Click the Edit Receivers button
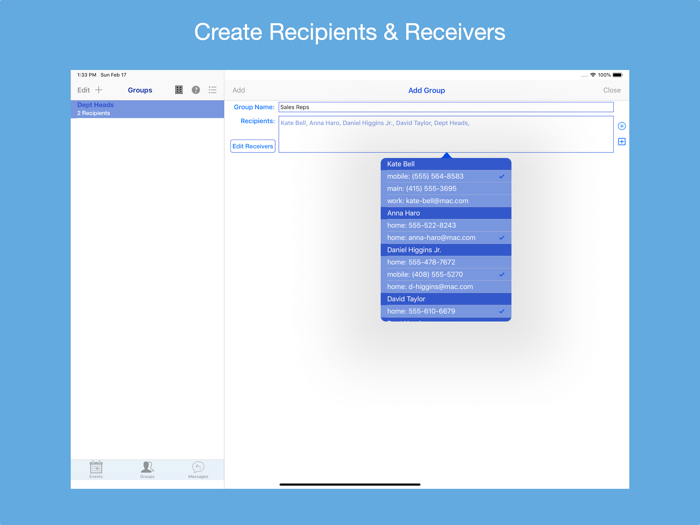This screenshot has width=700, height=525. (253, 146)
